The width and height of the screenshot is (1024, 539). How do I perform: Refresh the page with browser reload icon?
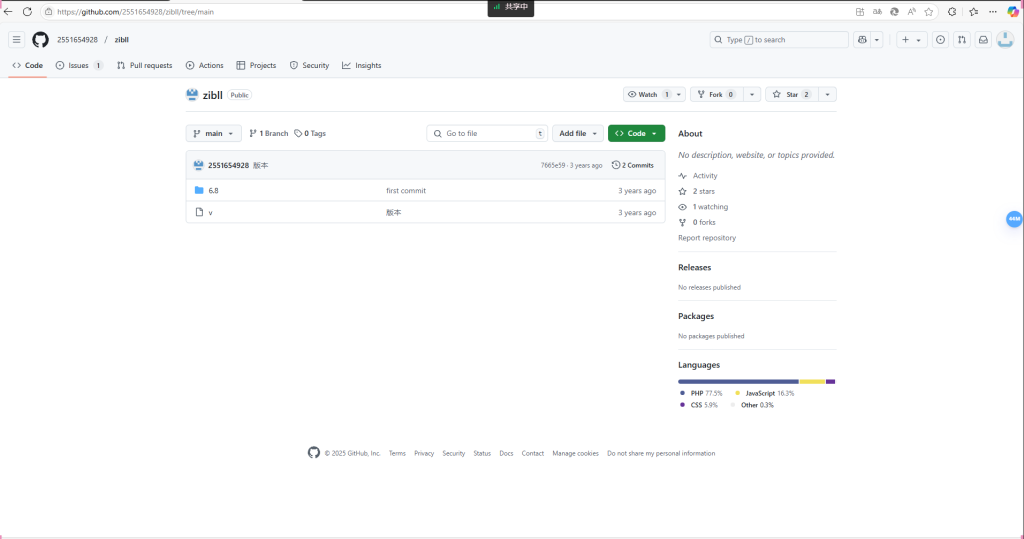pos(27,11)
